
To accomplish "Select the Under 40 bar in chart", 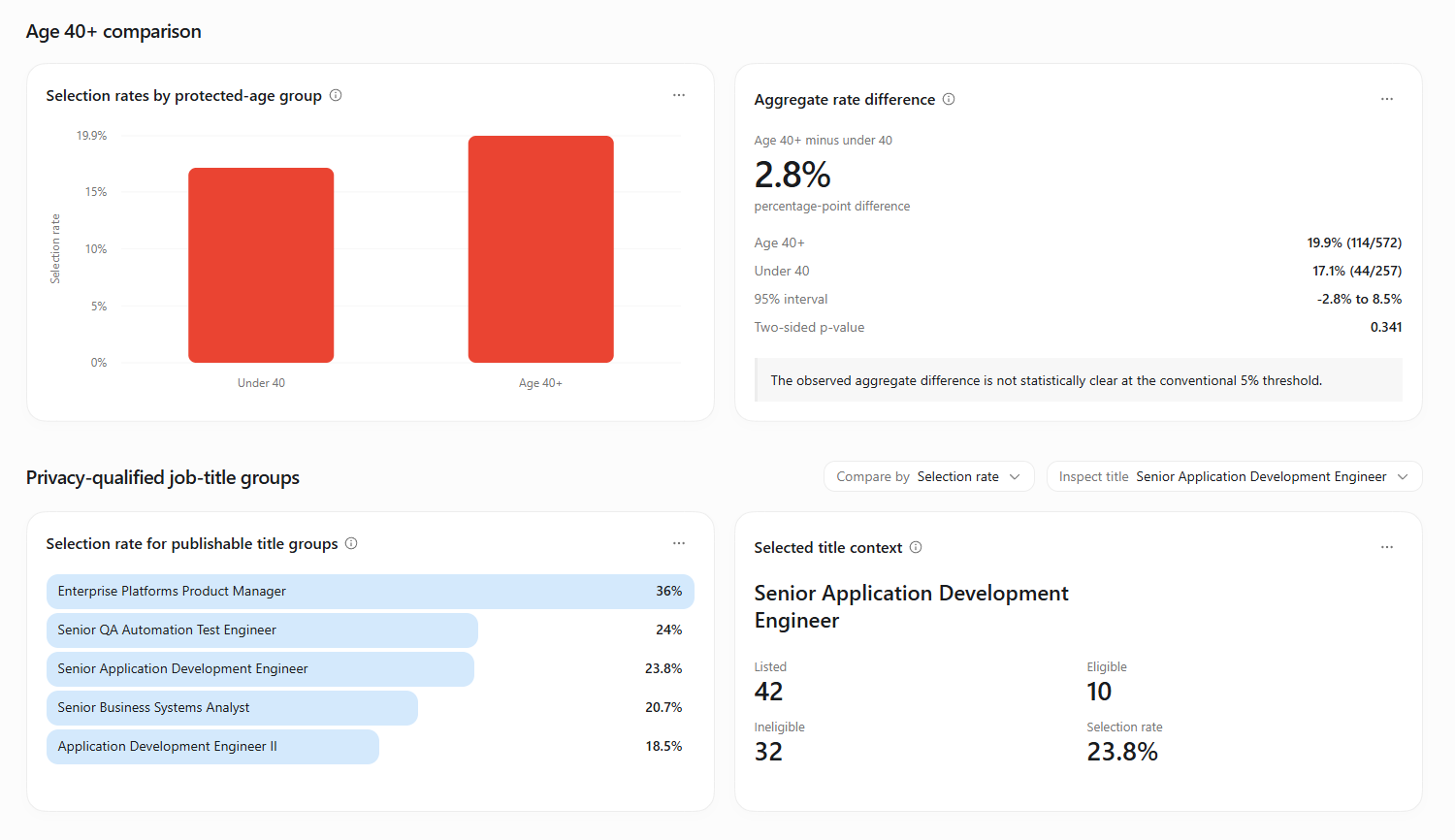I will (x=261, y=265).
